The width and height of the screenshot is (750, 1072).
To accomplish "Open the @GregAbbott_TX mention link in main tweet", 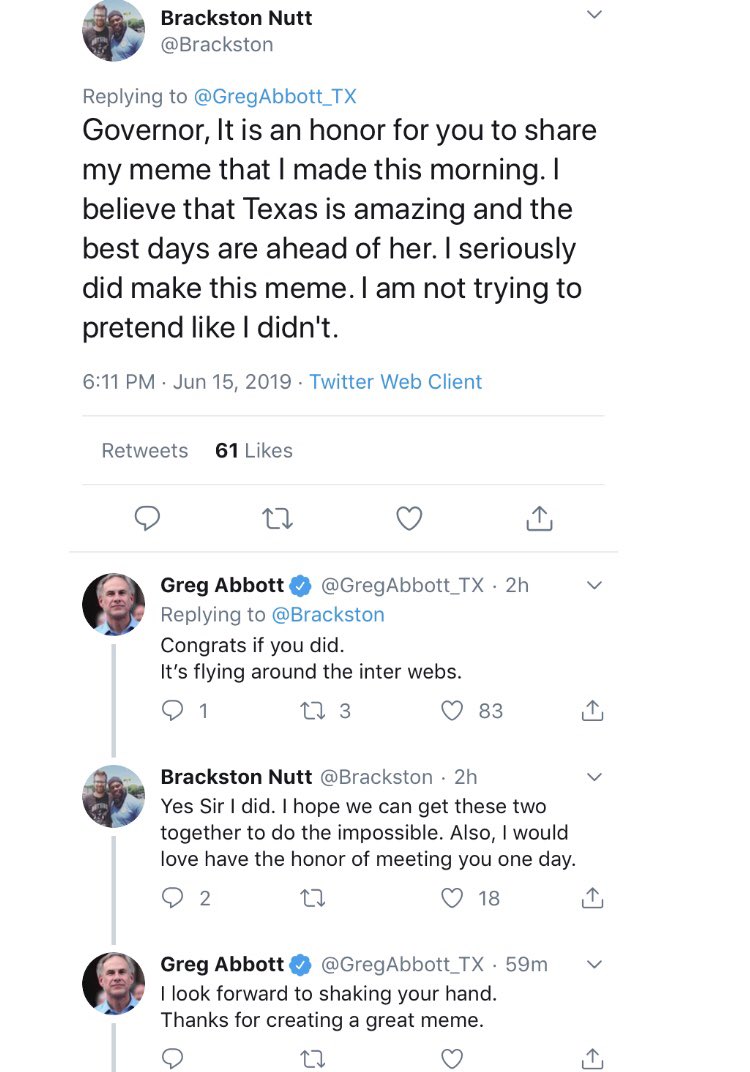I will 274,96.
